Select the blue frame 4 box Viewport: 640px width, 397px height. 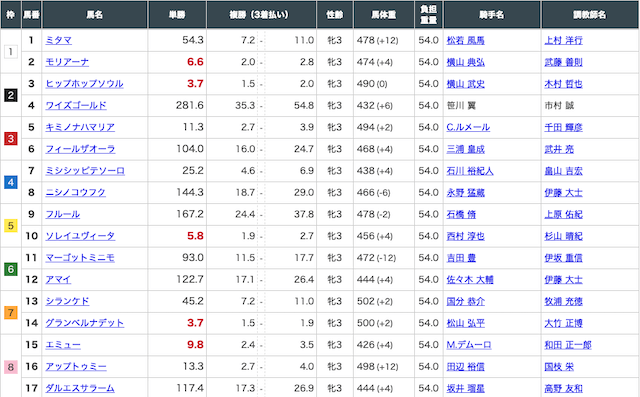click(11, 182)
